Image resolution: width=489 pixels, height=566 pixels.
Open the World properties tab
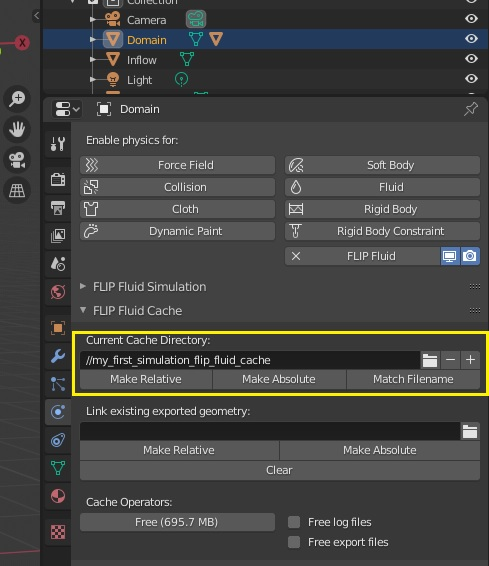coord(58,292)
